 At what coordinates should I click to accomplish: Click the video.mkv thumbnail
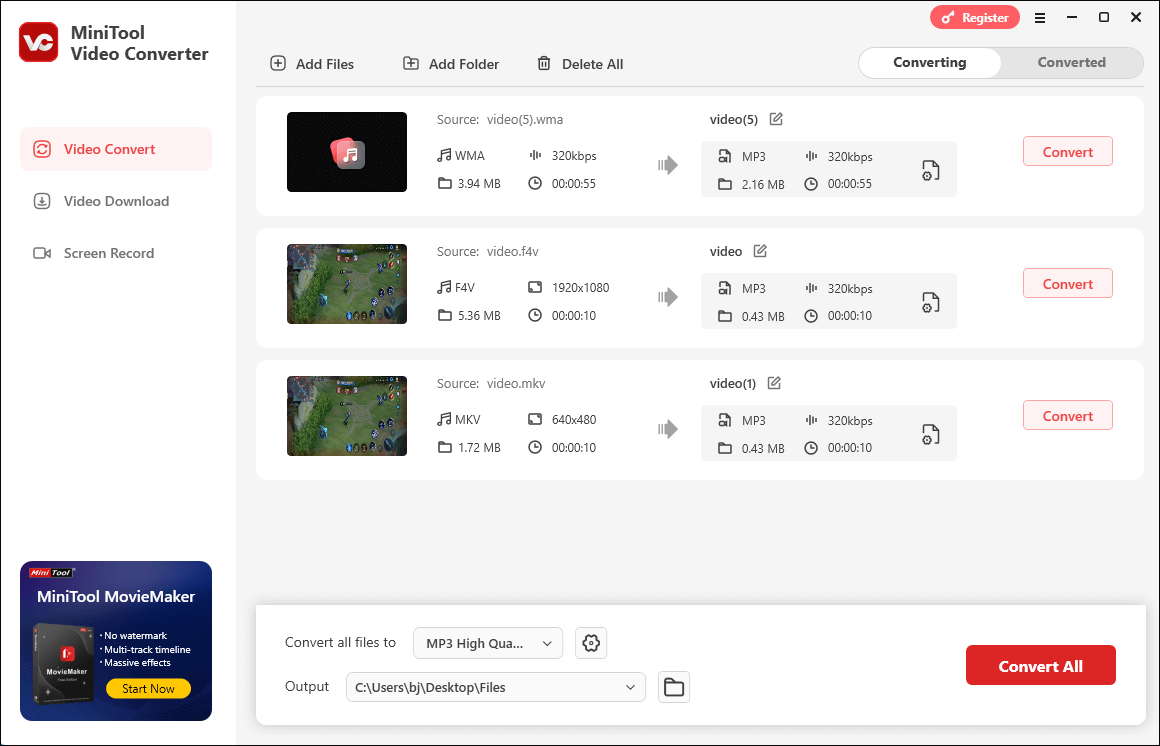click(347, 416)
